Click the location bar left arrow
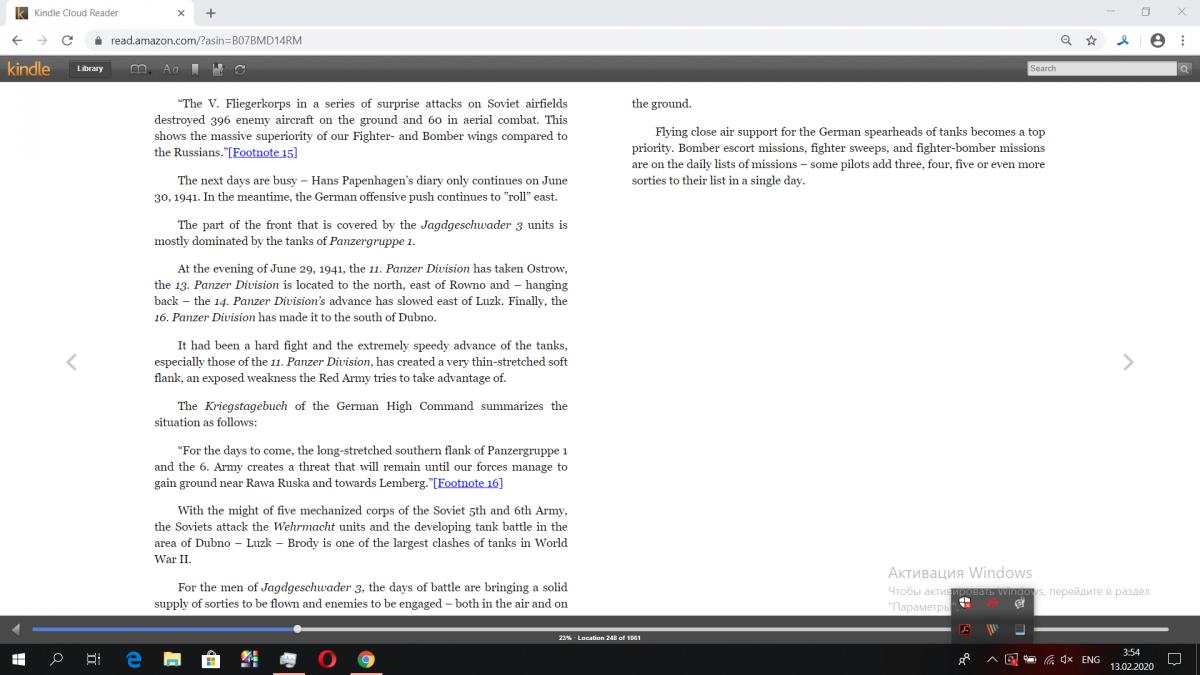Screen dimensions: 1200x675 (x=15, y=629)
